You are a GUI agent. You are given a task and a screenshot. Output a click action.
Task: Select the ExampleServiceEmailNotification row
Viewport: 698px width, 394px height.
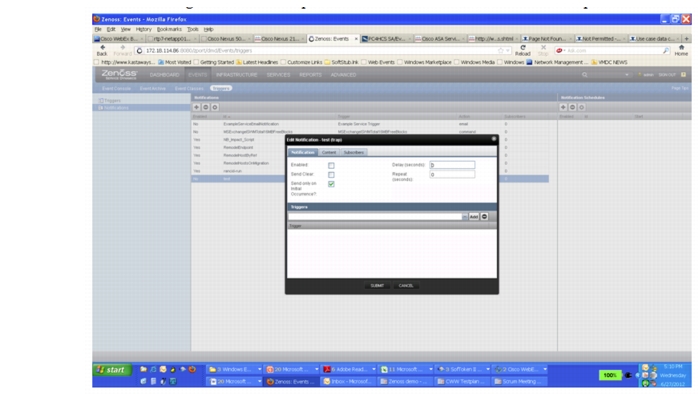click(369, 124)
